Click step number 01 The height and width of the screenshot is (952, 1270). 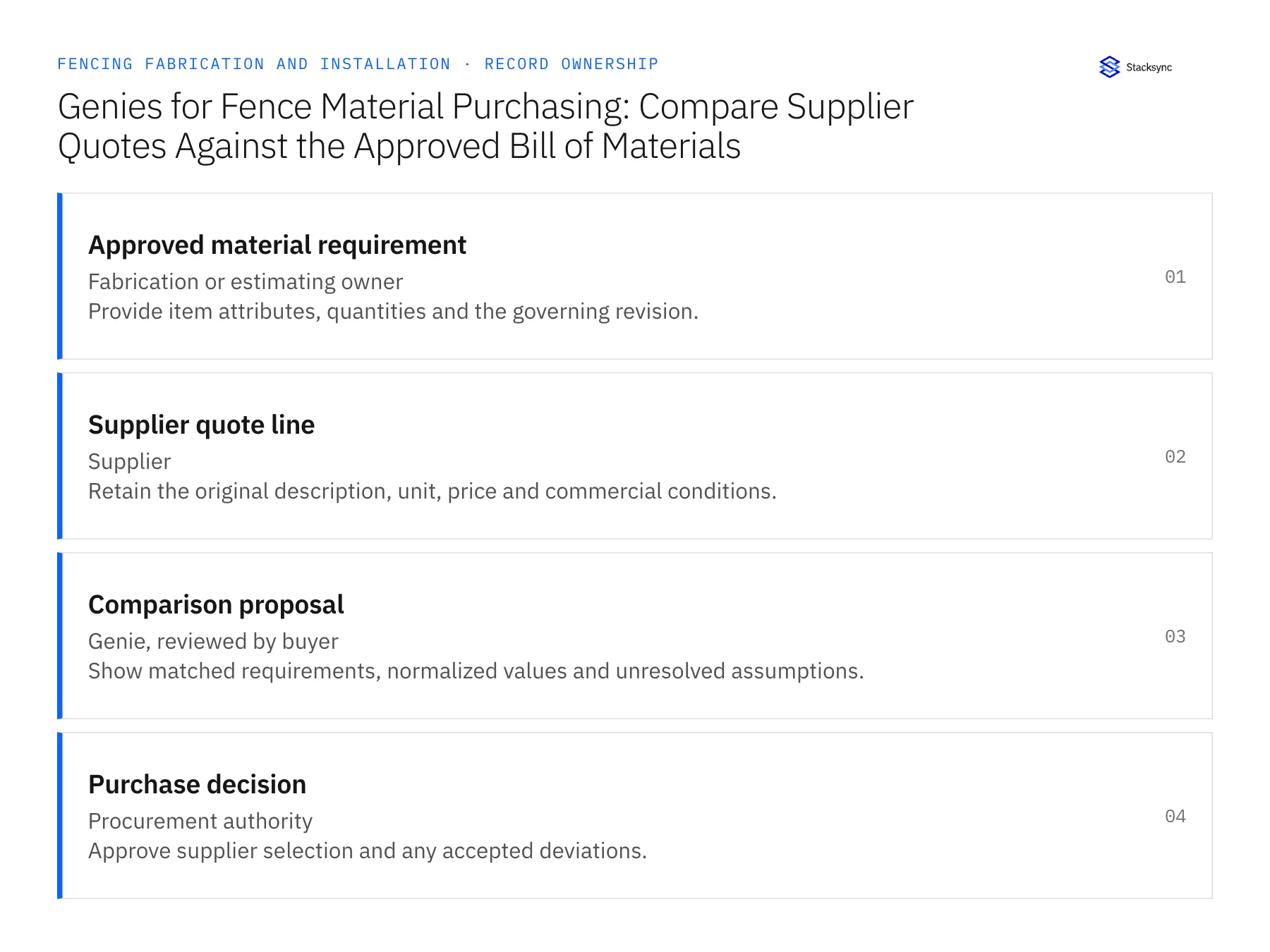[x=1175, y=276]
